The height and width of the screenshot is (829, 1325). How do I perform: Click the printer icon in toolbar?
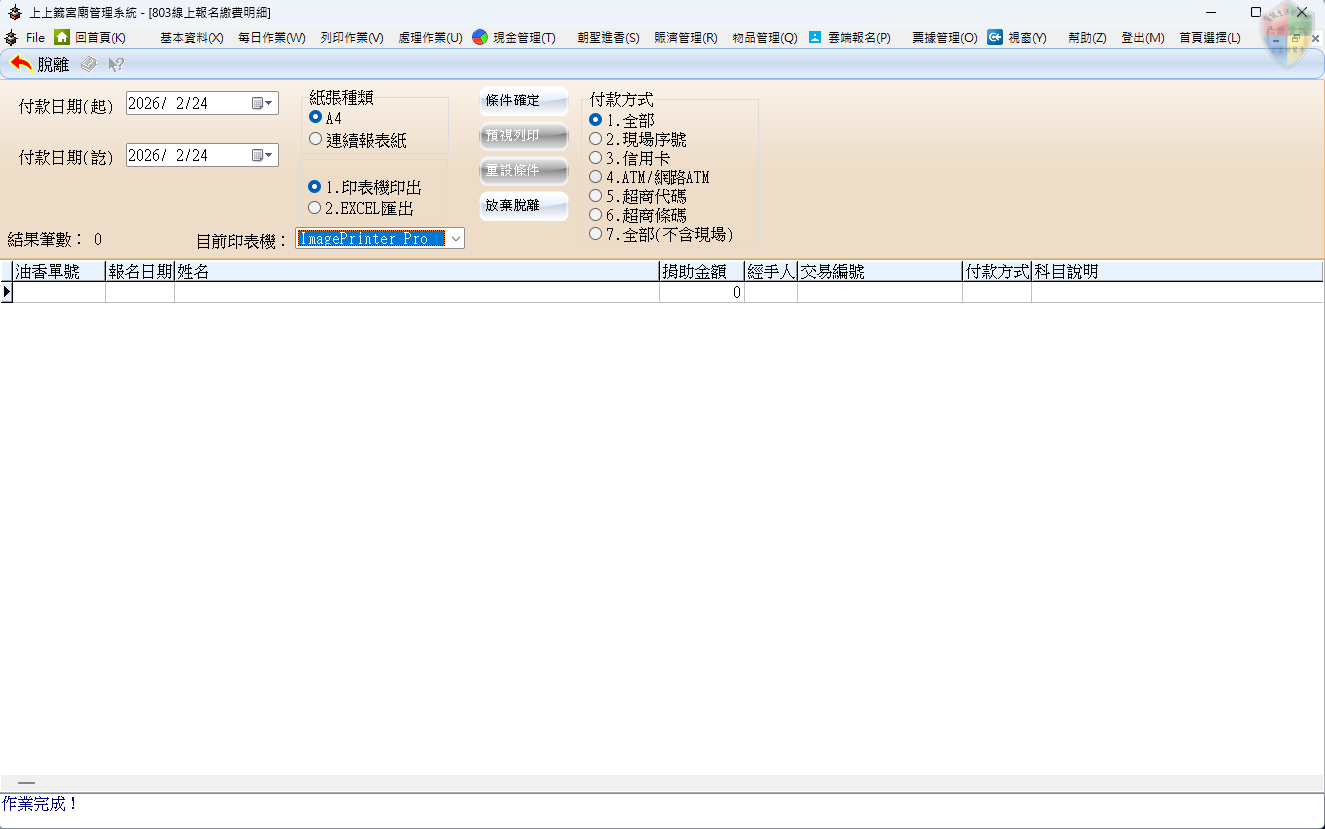coord(89,64)
